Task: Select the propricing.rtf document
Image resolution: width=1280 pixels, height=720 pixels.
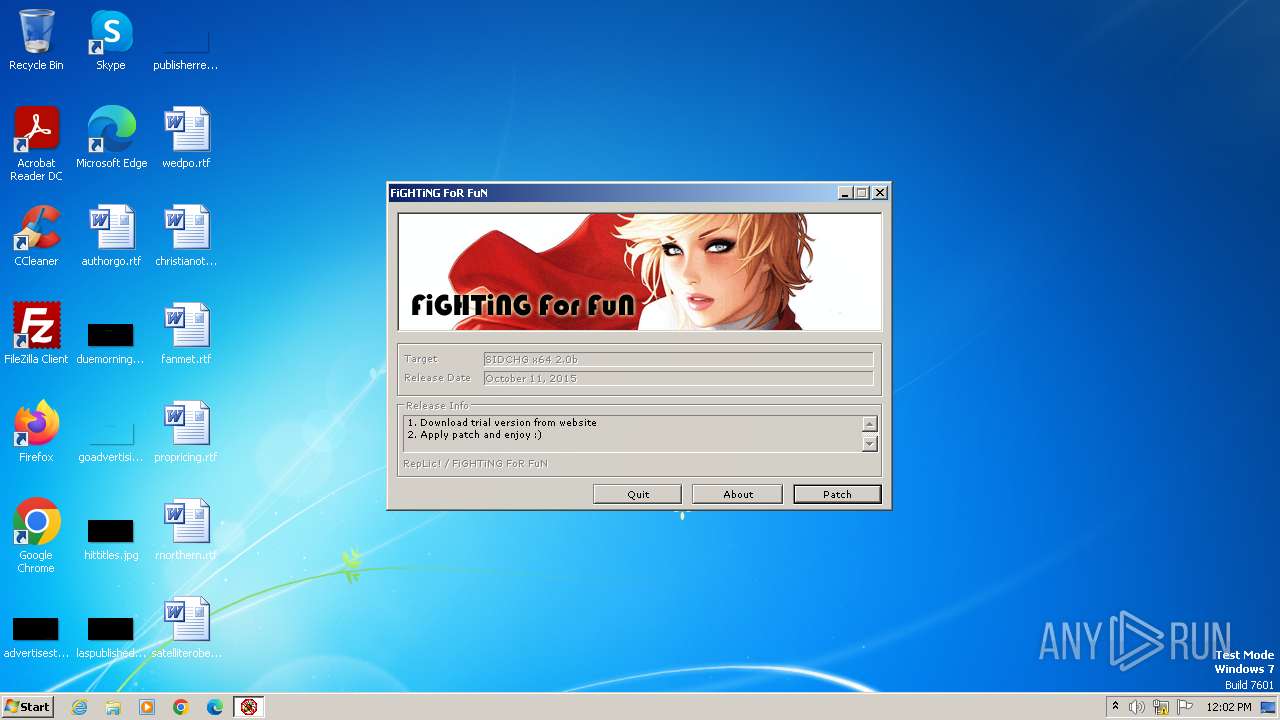Action: tap(186, 432)
